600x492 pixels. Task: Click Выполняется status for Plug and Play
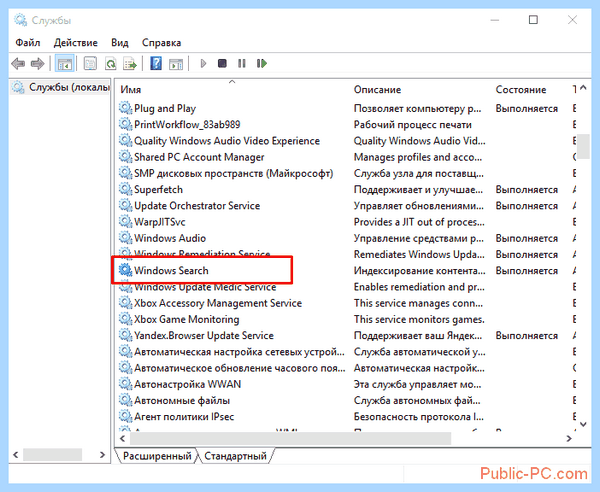[527, 108]
